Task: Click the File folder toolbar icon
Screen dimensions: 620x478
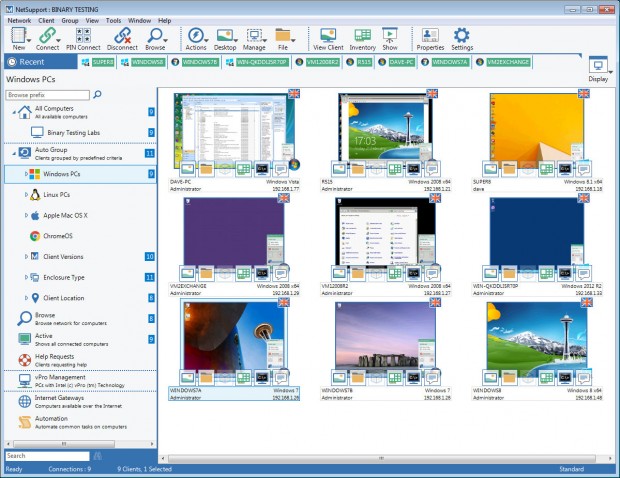Action: pos(282,36)
